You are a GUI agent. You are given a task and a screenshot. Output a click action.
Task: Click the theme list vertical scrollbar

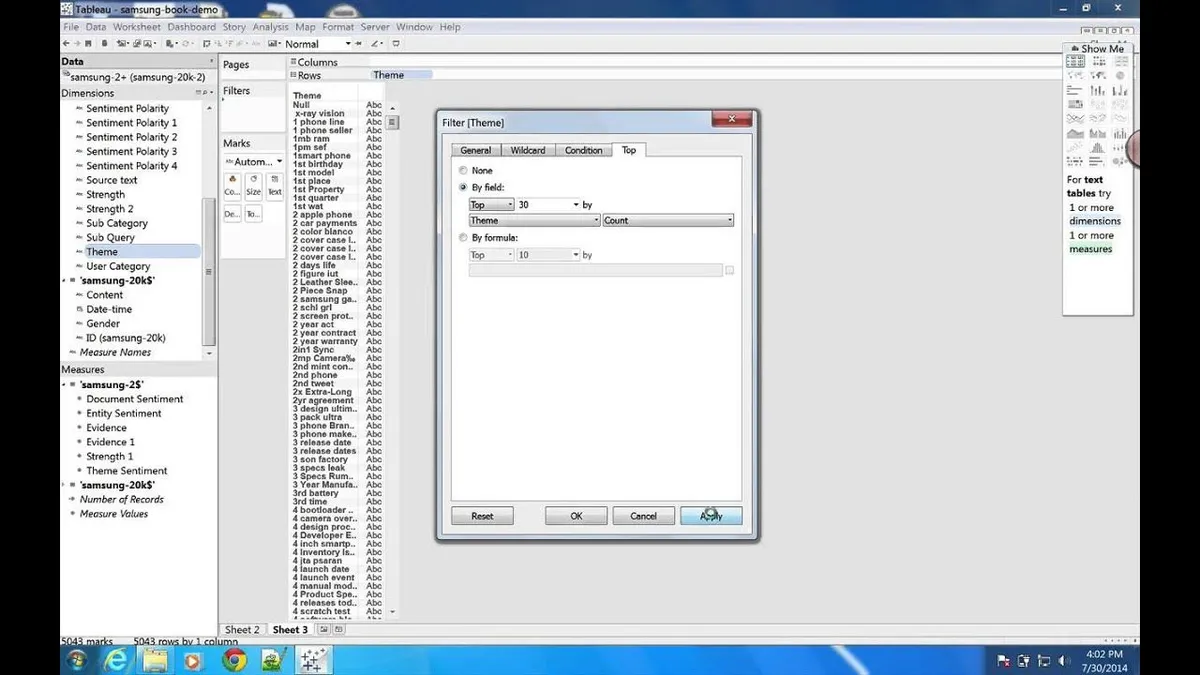[393, 123]
